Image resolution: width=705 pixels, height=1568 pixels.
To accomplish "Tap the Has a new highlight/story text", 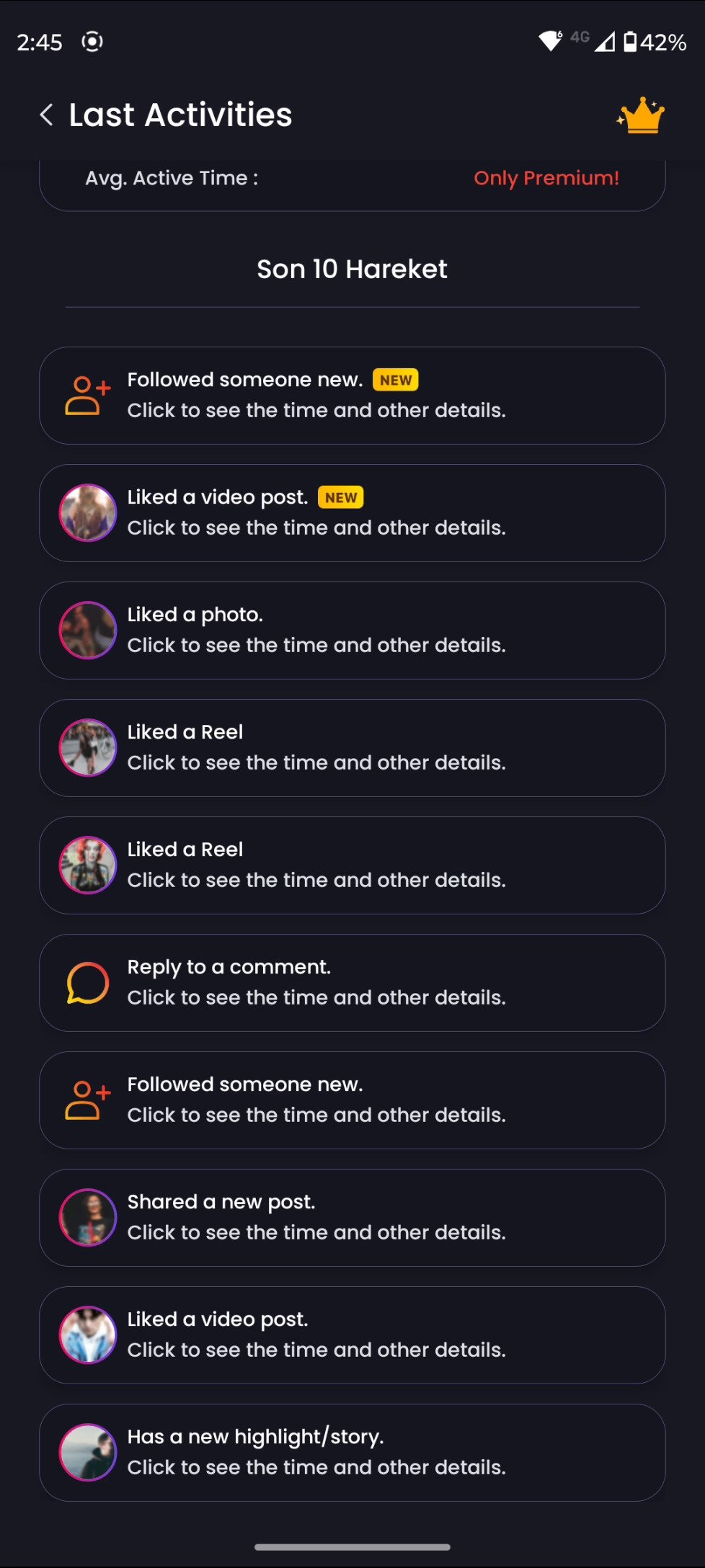I will [x=255, y=1437].
